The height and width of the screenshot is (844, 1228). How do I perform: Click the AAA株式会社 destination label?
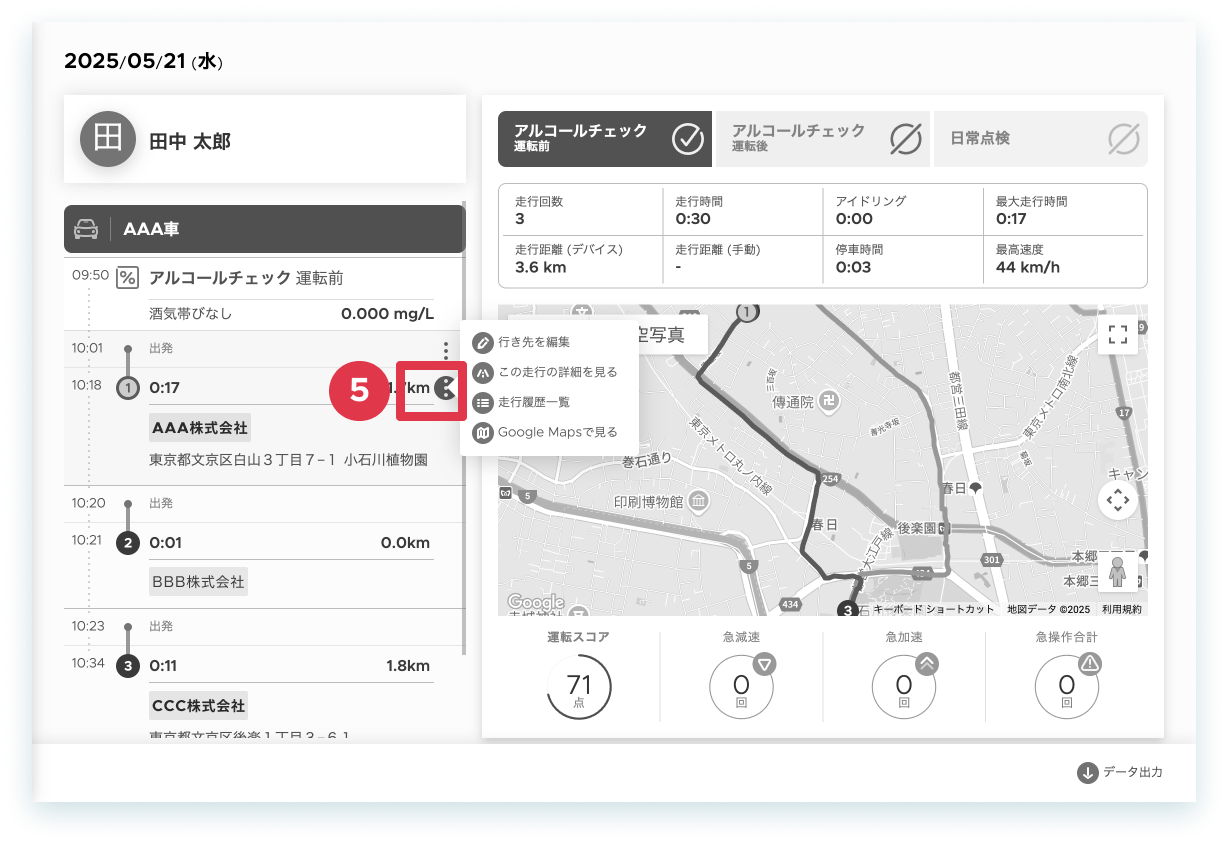click(x=199, y=428)
